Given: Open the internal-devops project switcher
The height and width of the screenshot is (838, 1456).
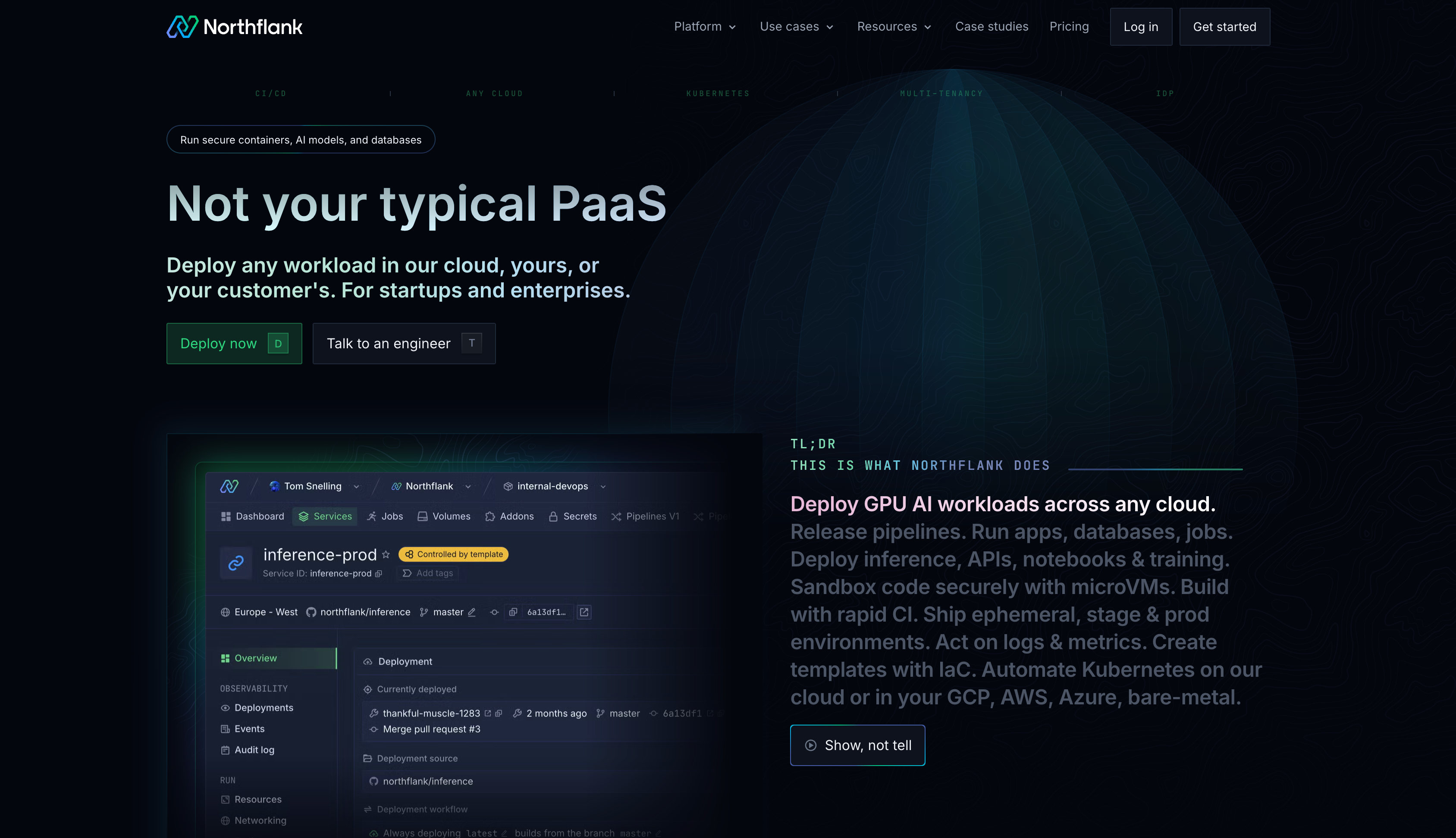Looking at the screenshot, I should [x=553, y=486].
